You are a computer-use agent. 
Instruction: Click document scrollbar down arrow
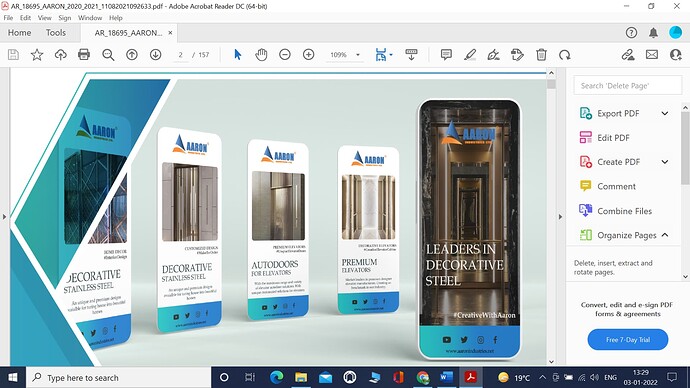point(551,362)
